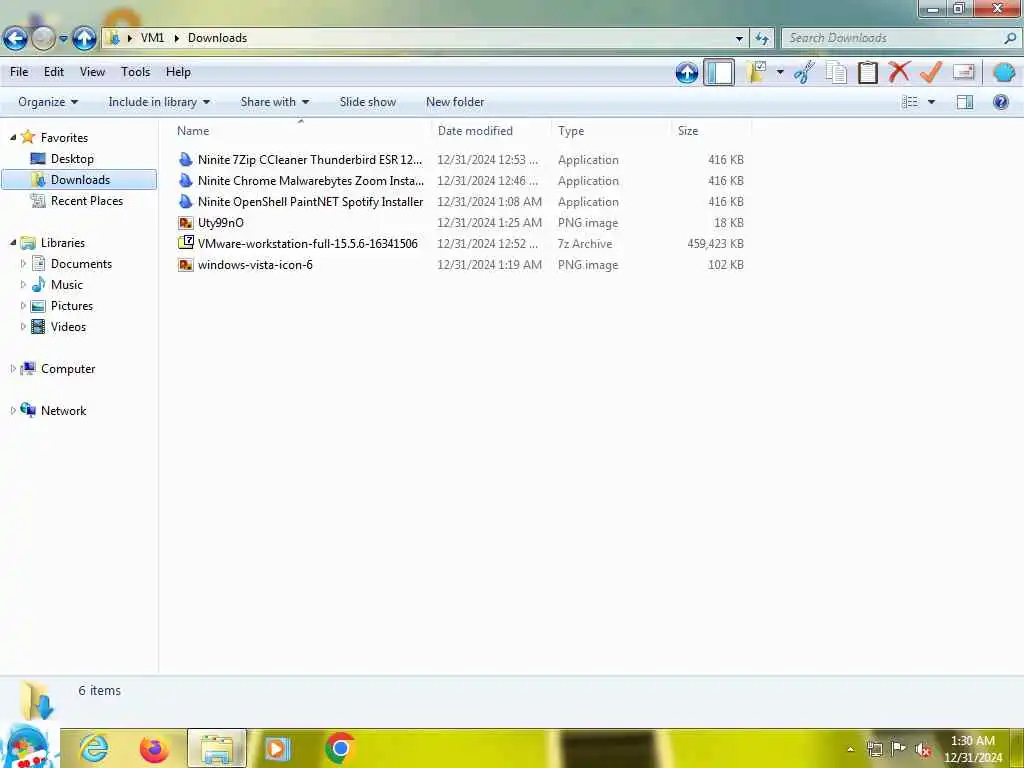Click the scissors Cut icon in toolbar
This screenshot has height=768, width=1024.
(804, 72)
